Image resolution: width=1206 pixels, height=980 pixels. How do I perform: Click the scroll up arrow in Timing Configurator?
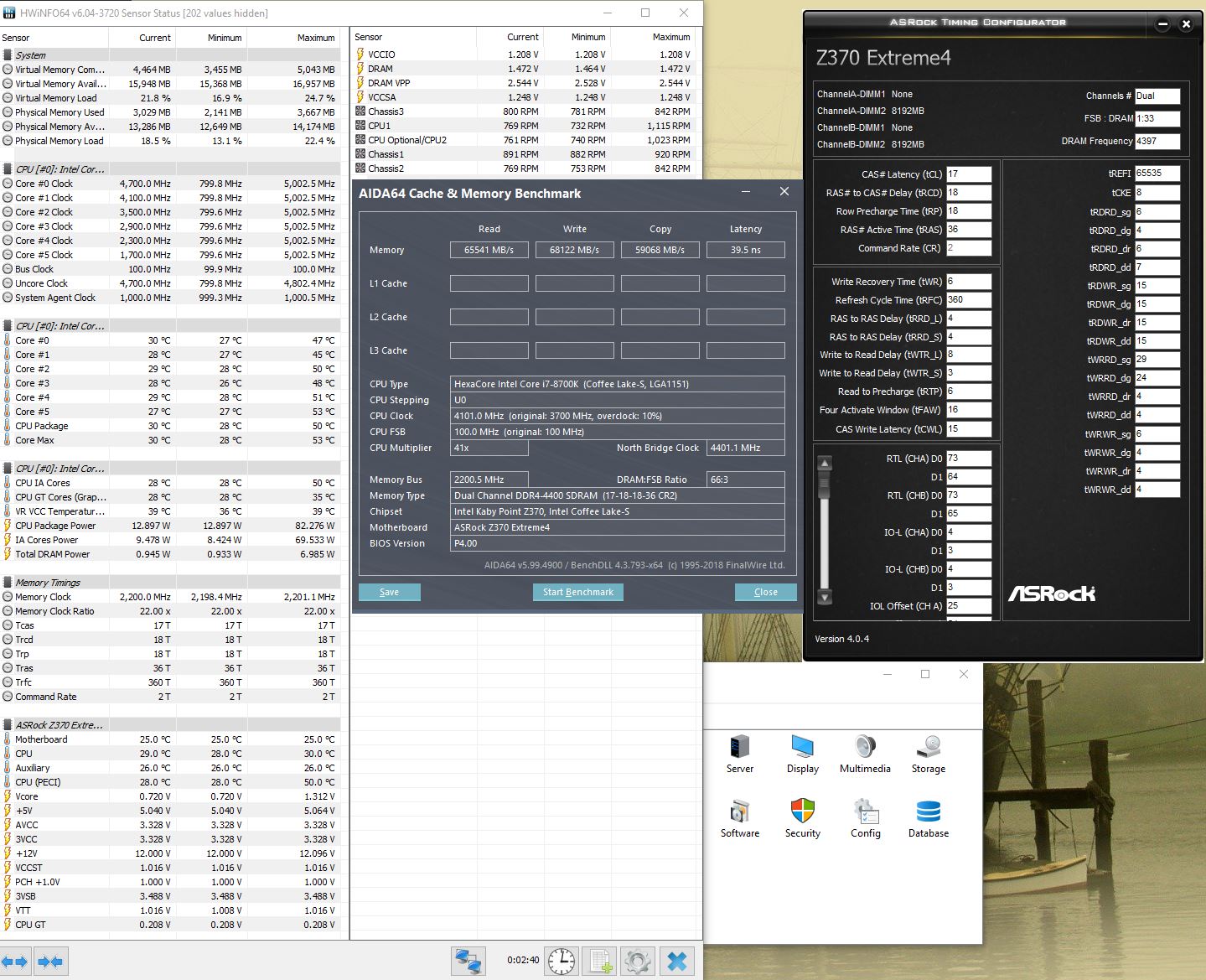click(825, 463)
